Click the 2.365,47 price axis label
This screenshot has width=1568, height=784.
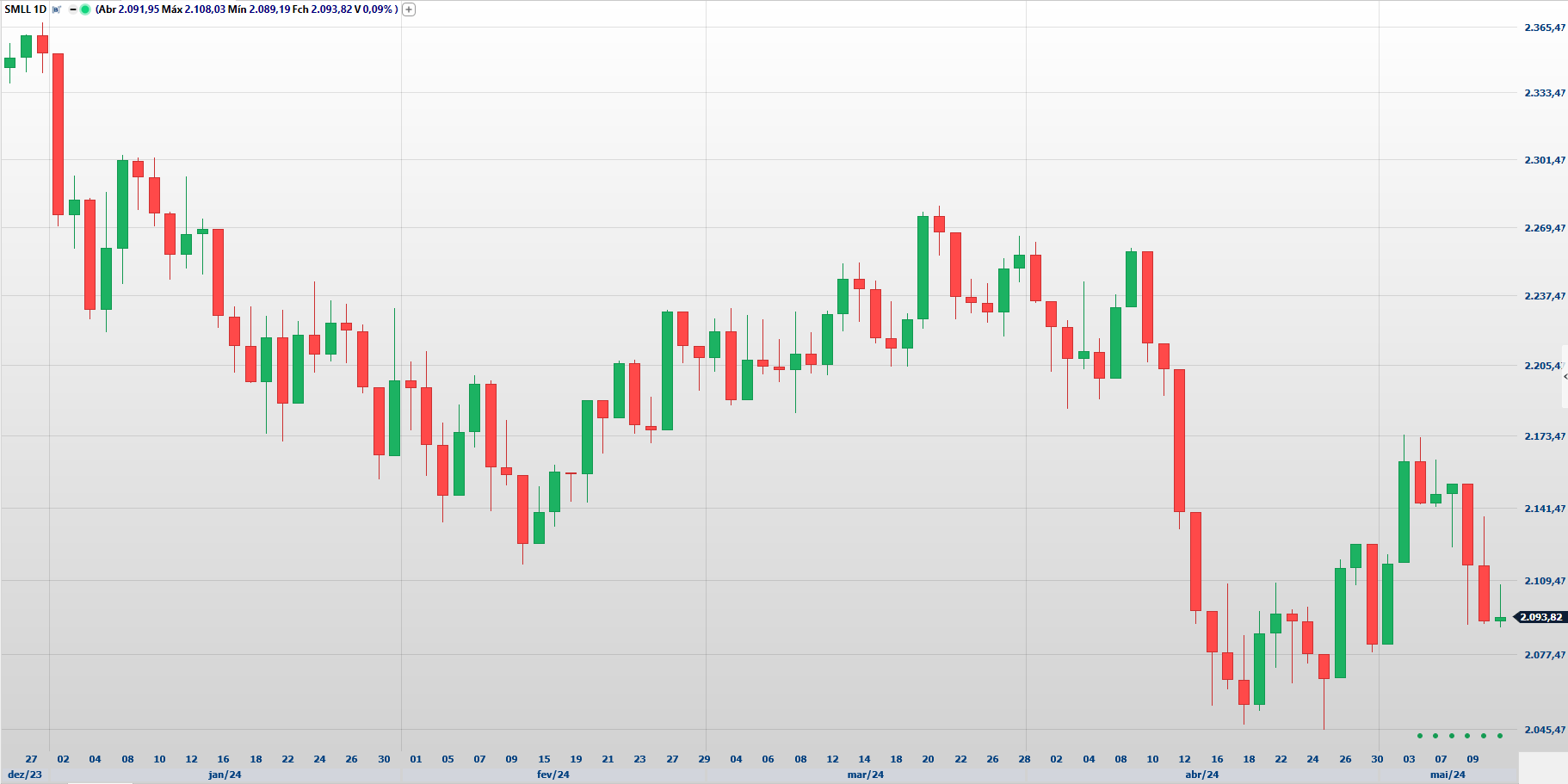[1545, 28]
